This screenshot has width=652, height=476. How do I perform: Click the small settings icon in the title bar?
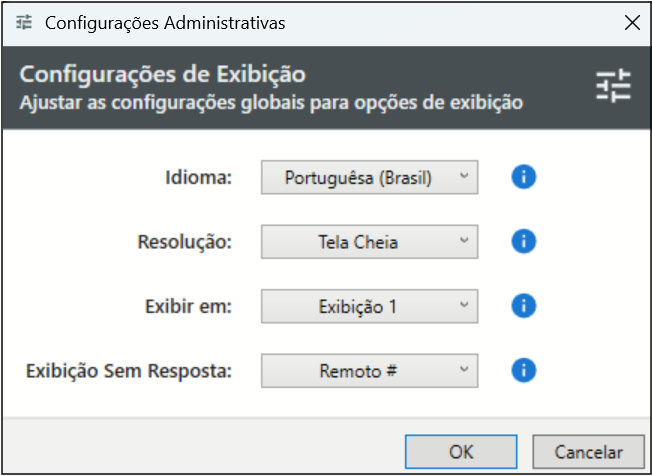(25, 22)
